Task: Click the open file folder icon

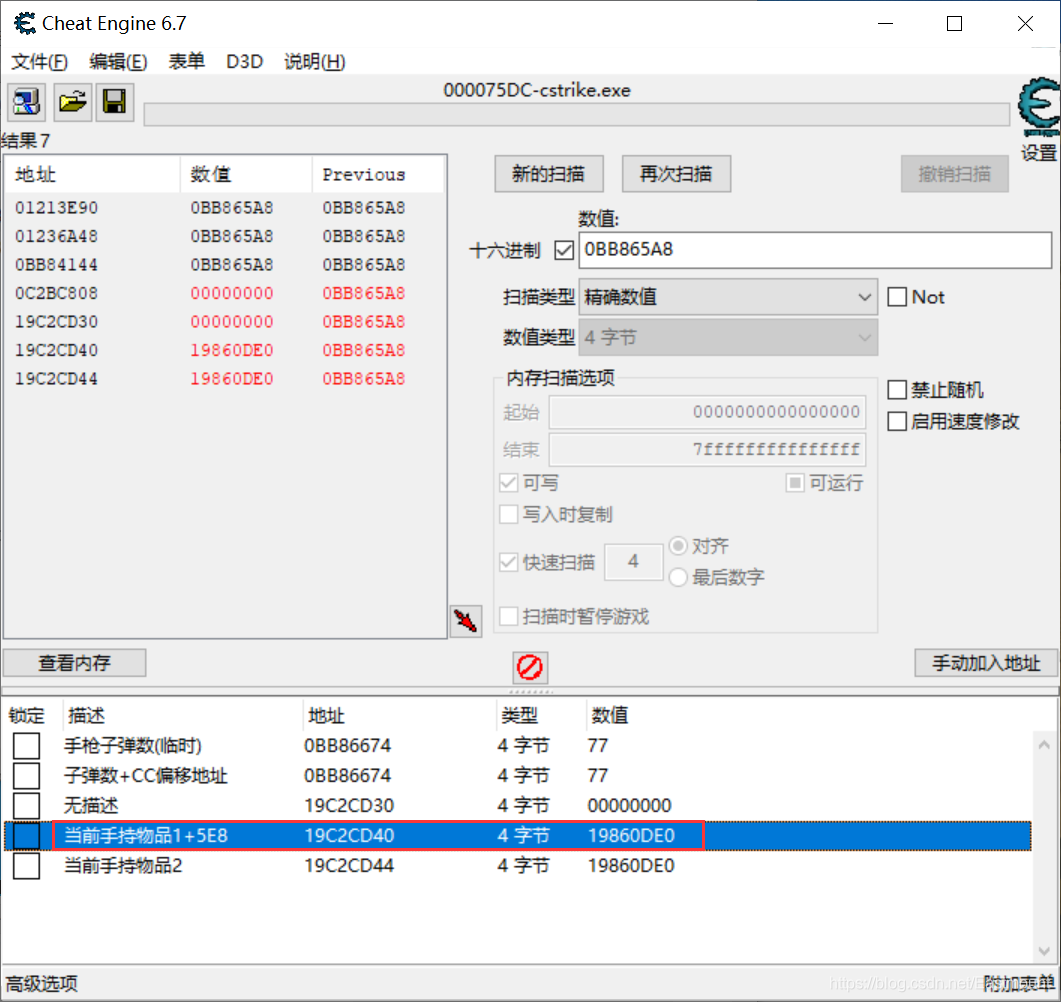Action: (72, 102)
